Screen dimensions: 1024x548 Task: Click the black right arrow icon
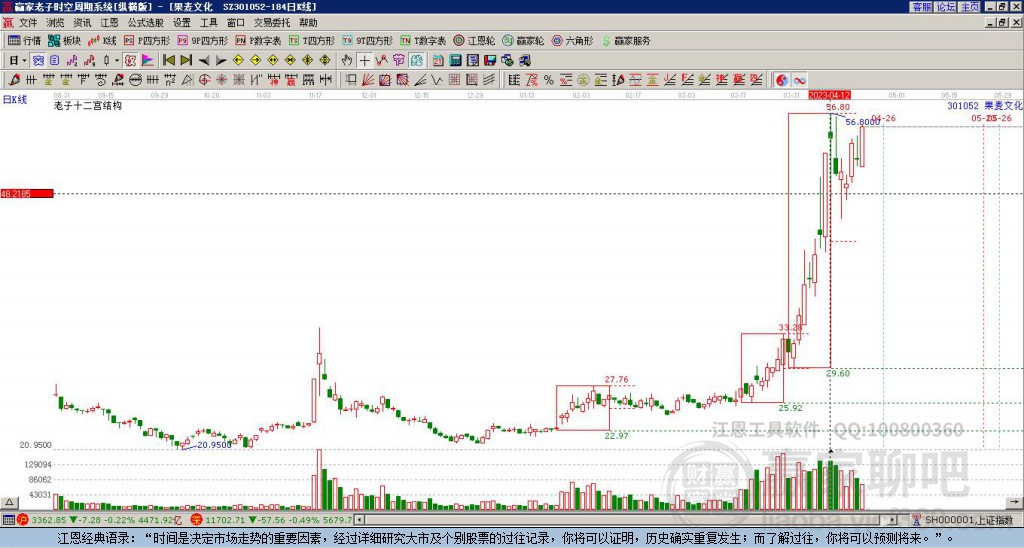221,61
